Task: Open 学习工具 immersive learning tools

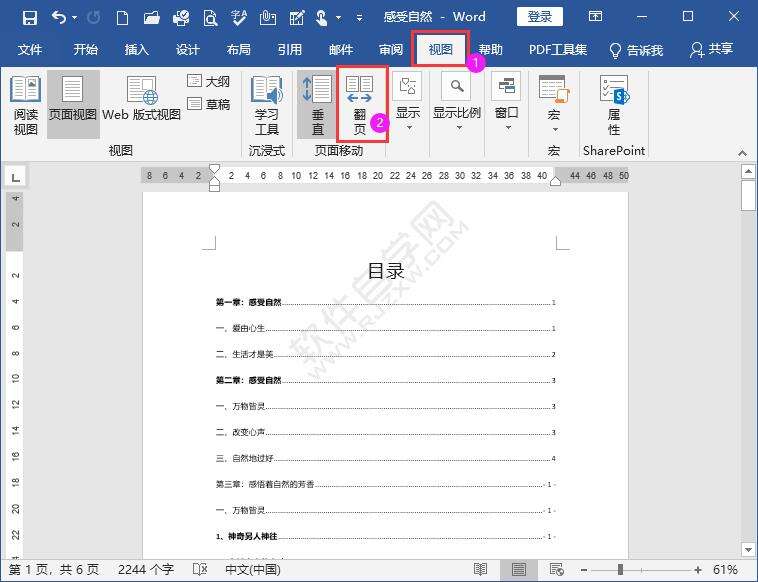Action: (266, 105)
